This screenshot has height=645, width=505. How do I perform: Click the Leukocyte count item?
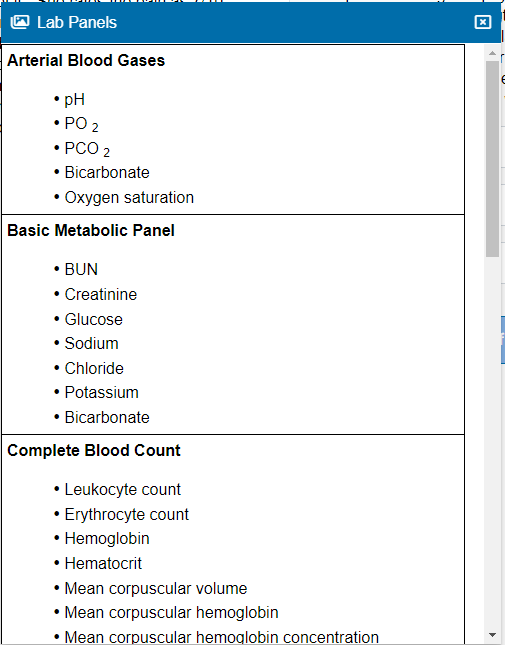pos(123,490)
